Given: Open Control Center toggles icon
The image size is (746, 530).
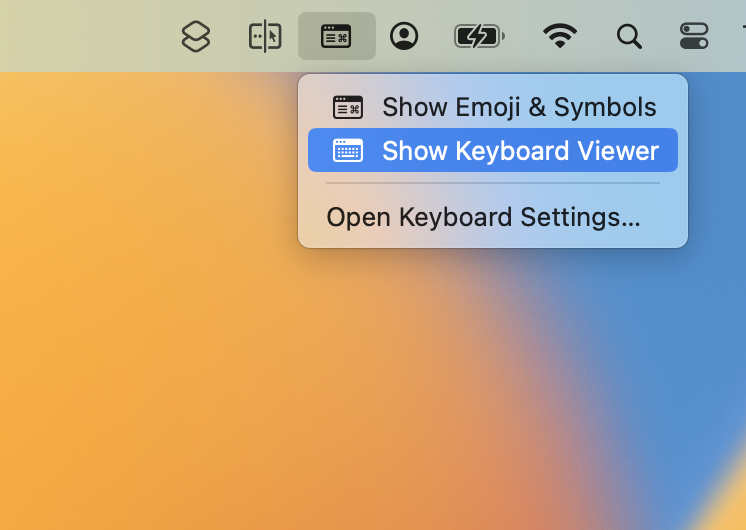Looking at the screenshot, I should (694, 36).
